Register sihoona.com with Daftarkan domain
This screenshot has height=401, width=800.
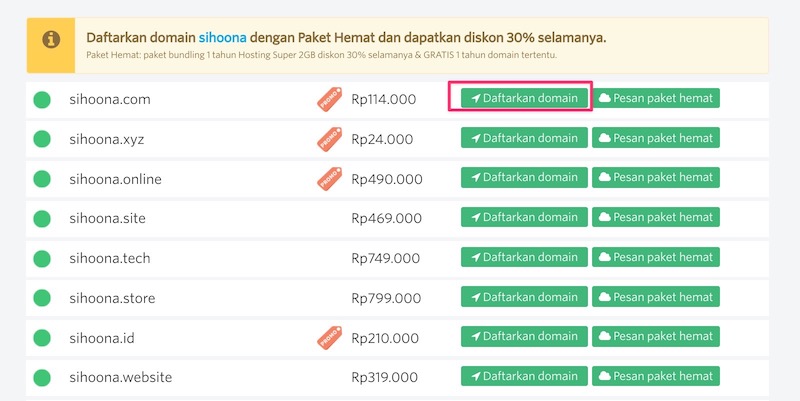click(524, 98)
